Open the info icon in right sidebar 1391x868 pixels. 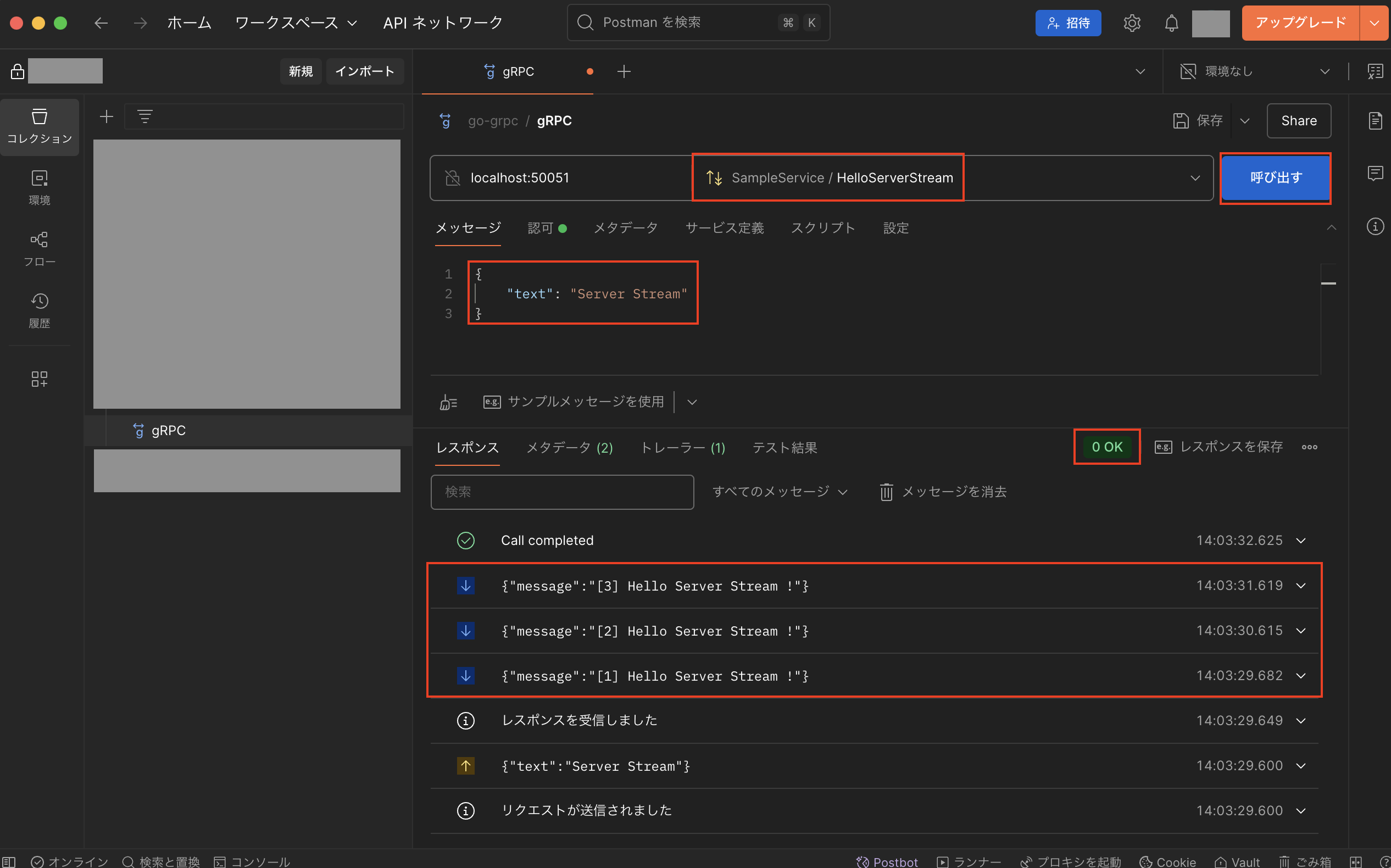(1376, 226)
